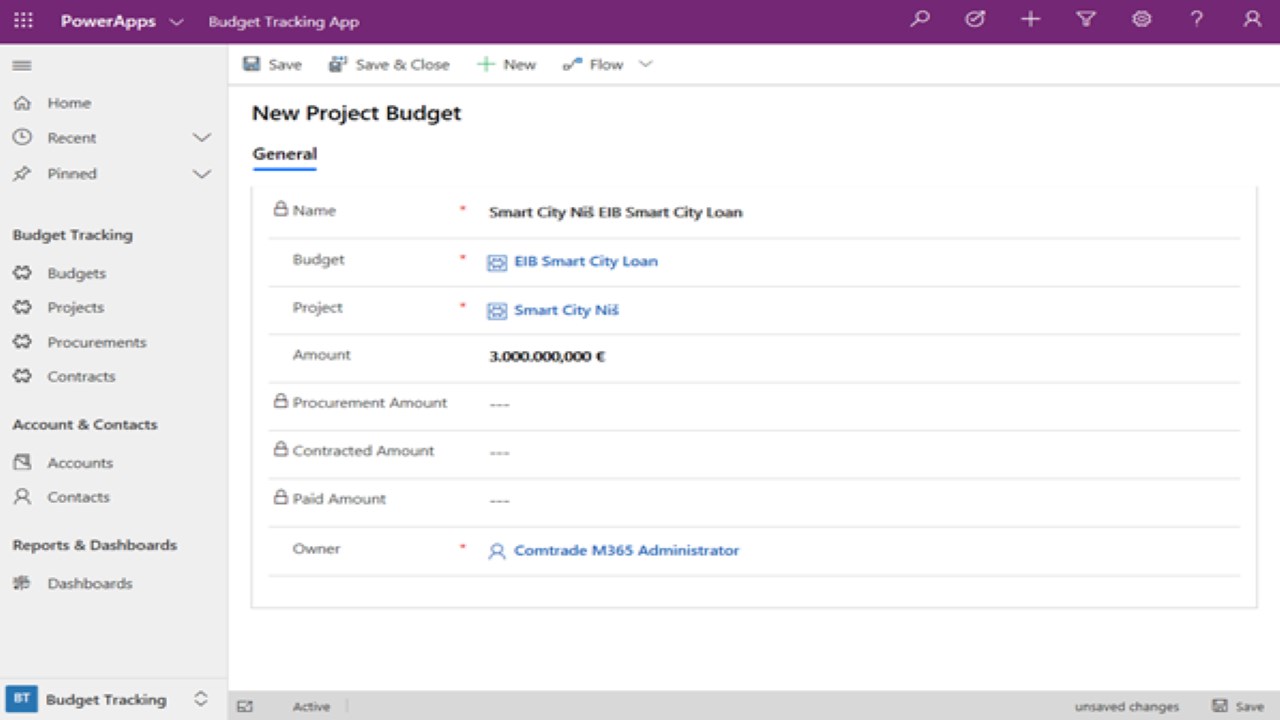Open the EIB Smart City Loan budget link

pos(586,261)
